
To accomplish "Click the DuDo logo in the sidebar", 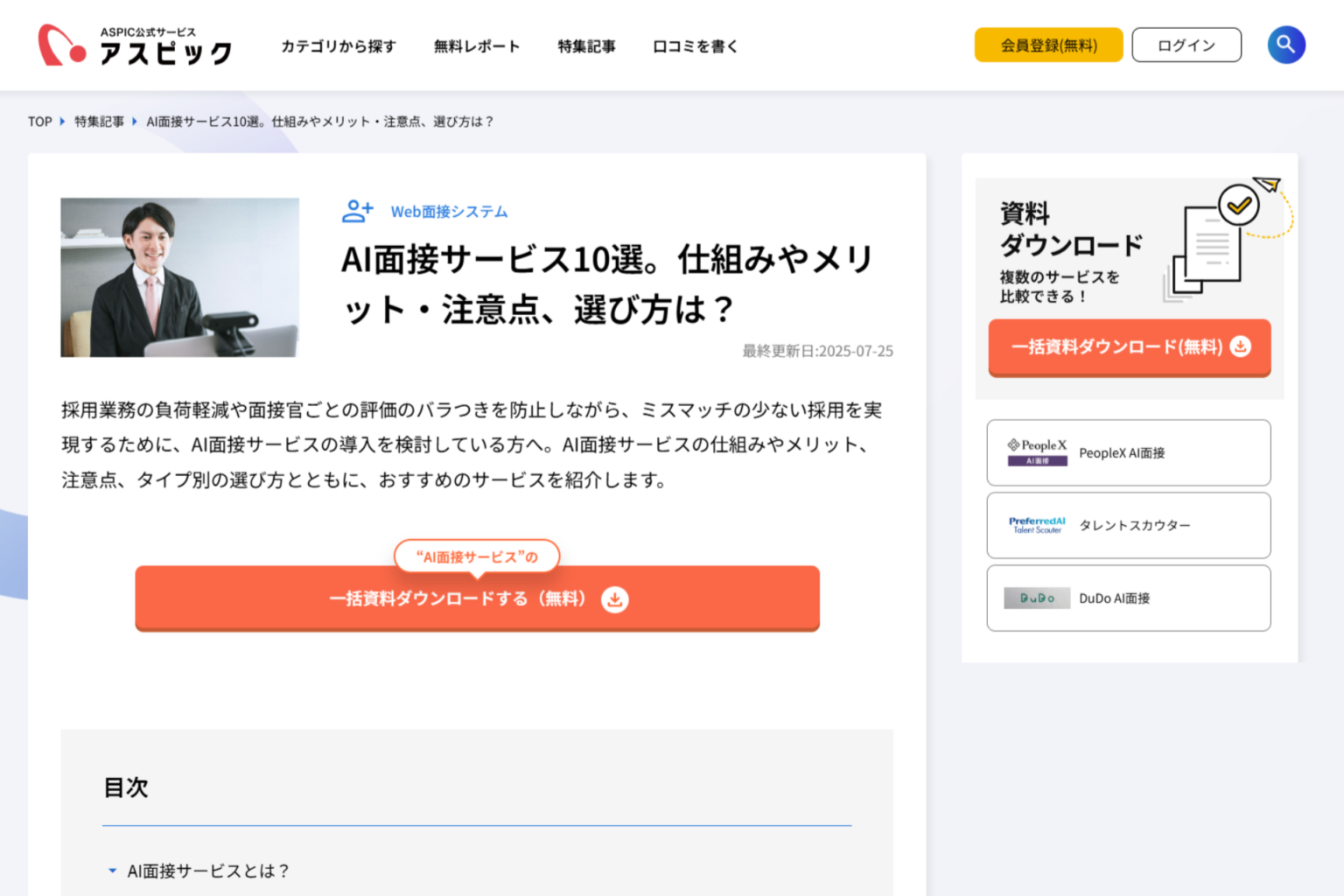I will [x=1036, y=598].
